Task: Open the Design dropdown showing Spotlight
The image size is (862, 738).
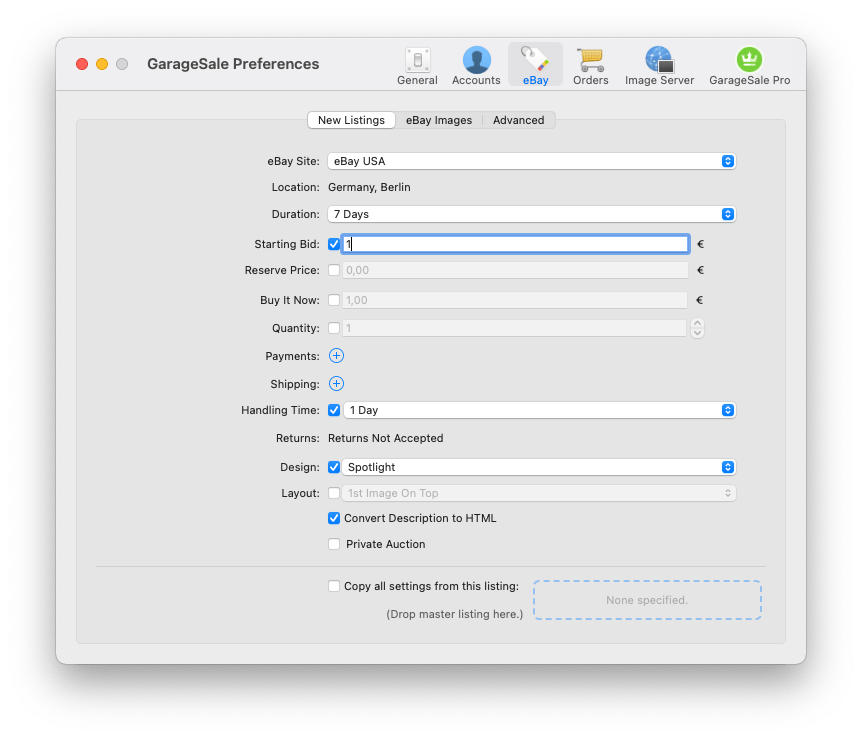Action: 539,467
